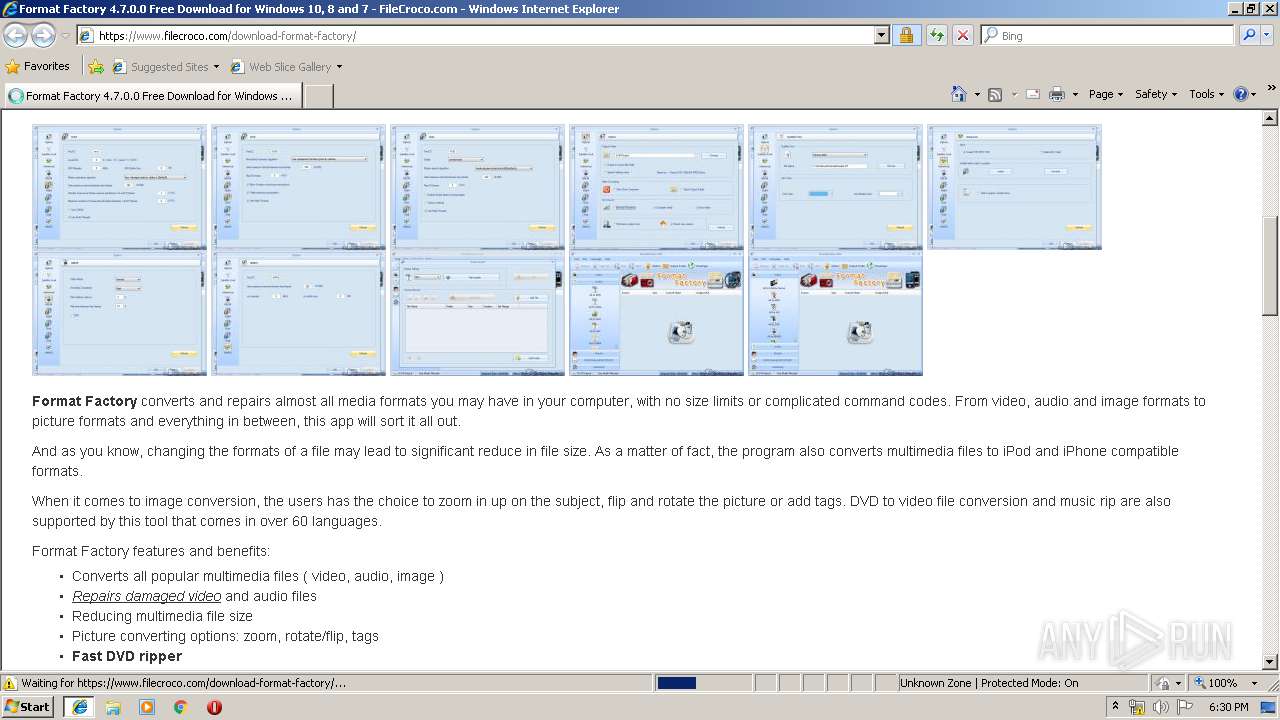Click page scrollbar down arrow
Image resolution: width=1280 pixels, height=720 pixels.
[1270, 661]
